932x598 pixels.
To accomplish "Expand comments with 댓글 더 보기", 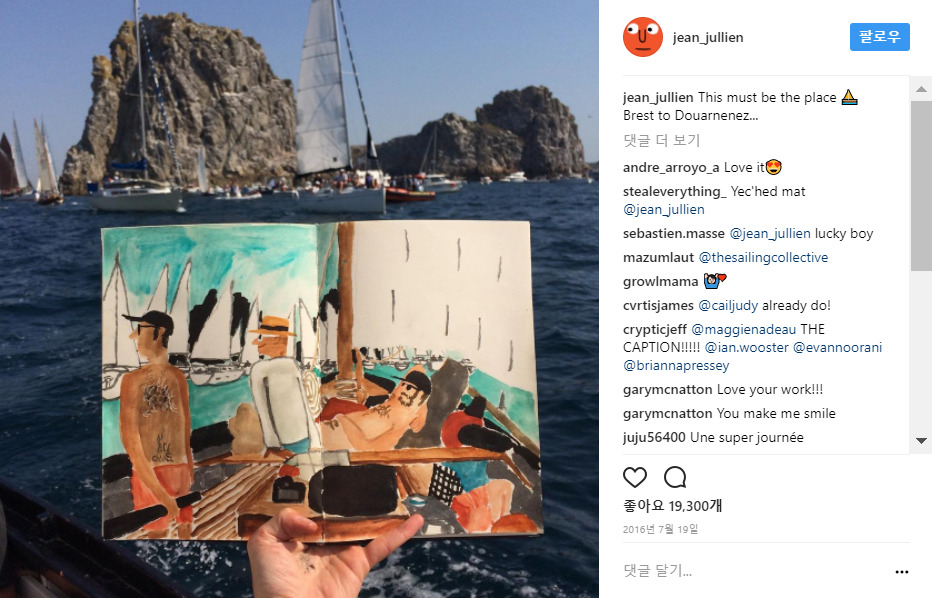I will (x=662, y=140).
